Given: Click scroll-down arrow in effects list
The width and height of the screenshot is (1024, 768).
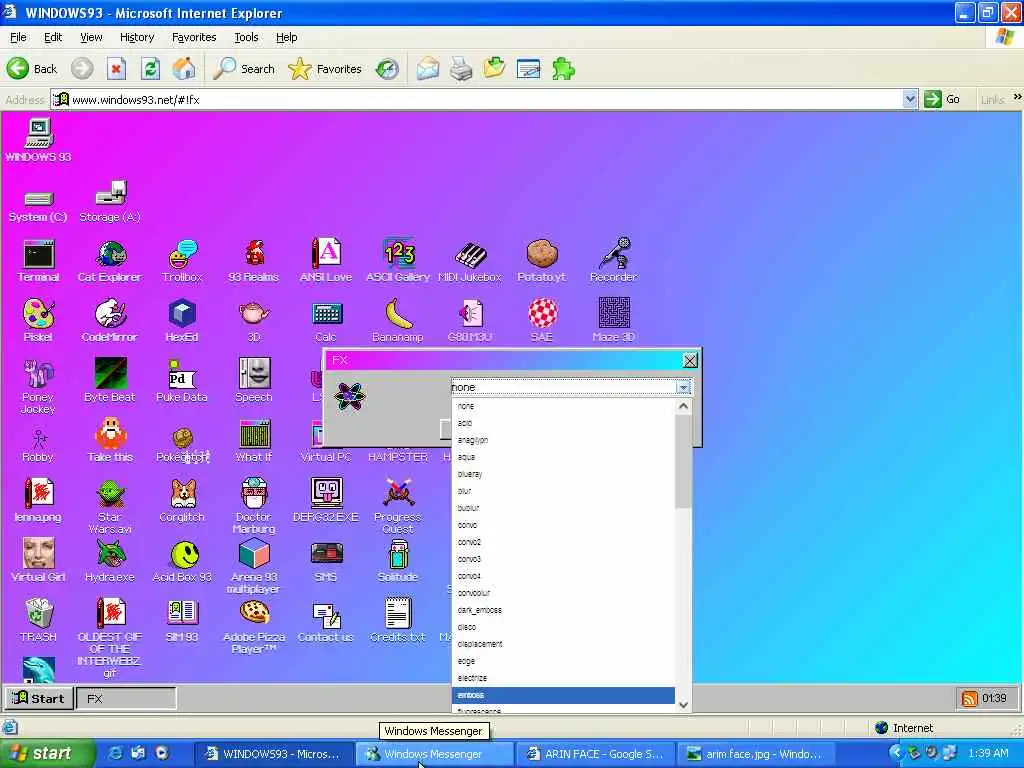Looking at the screenshot, I should 683,705.
